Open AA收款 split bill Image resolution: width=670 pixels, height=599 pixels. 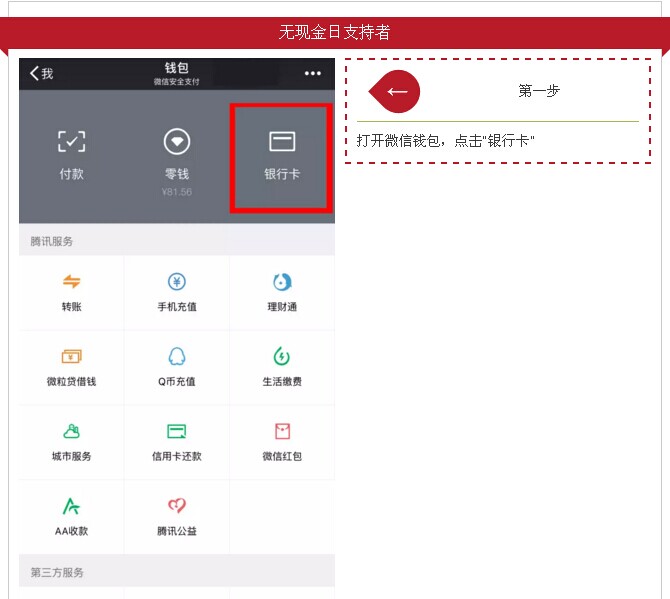(71, 517)
